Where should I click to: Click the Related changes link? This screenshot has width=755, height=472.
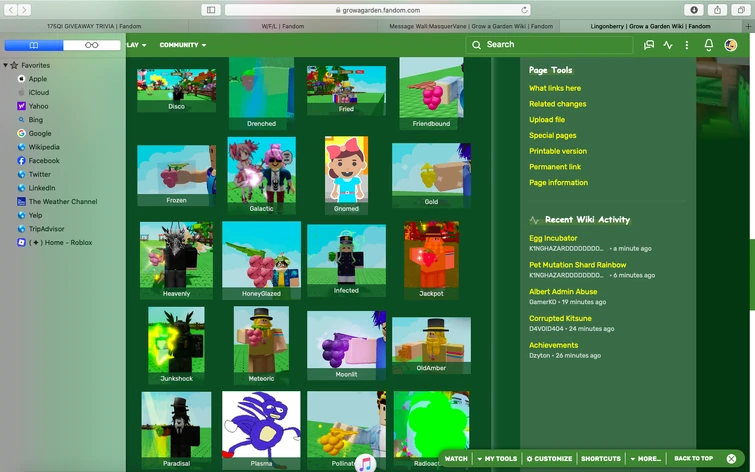(558, 104)
